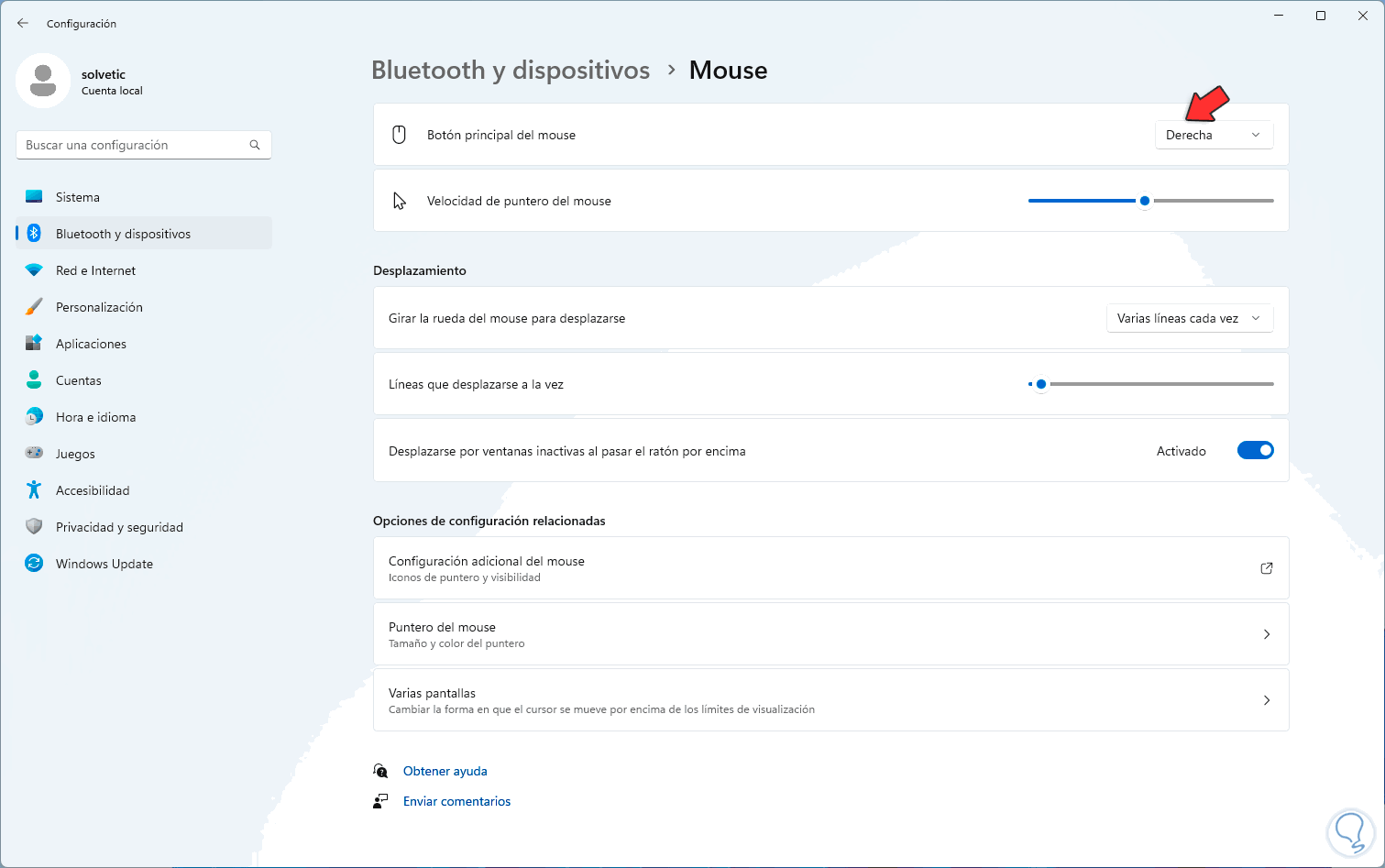1385x868 pixels.
Task: Disable the inactive window scrolling toggle
Action: pyautogui.click(x=1255, y=451)
